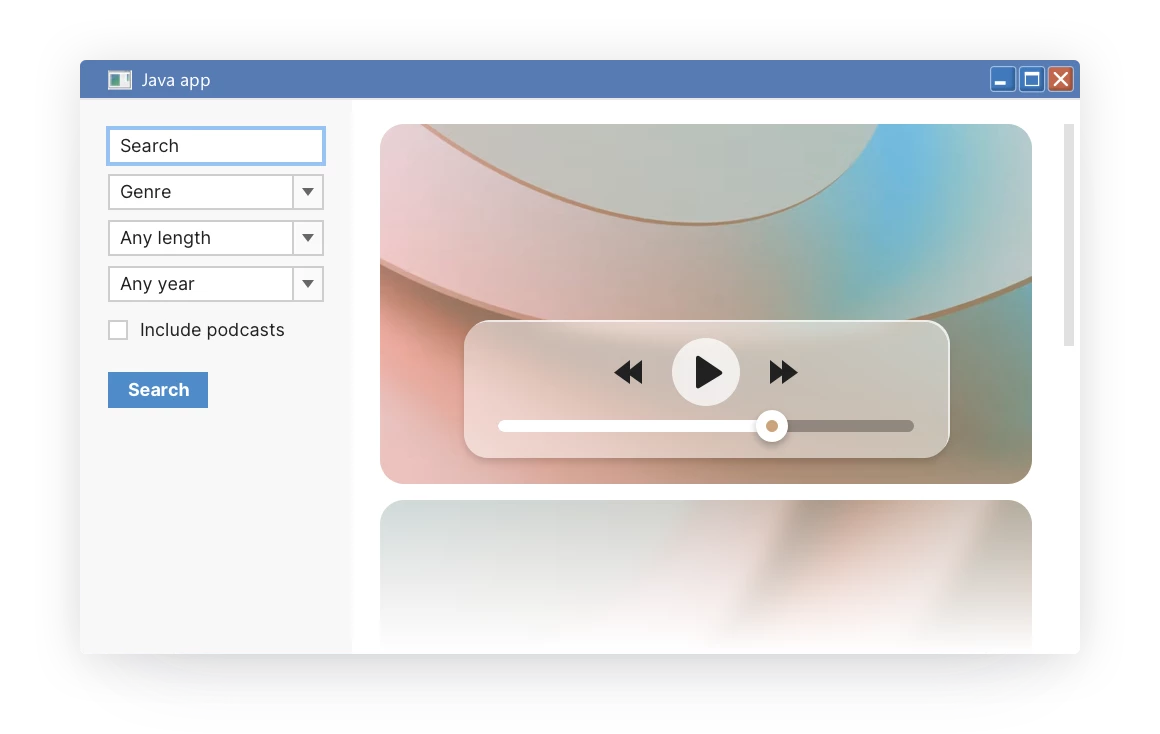Click the skip-forward double-arrow icon
Viewport: 1160px width, 734px height.
(784, 372)
